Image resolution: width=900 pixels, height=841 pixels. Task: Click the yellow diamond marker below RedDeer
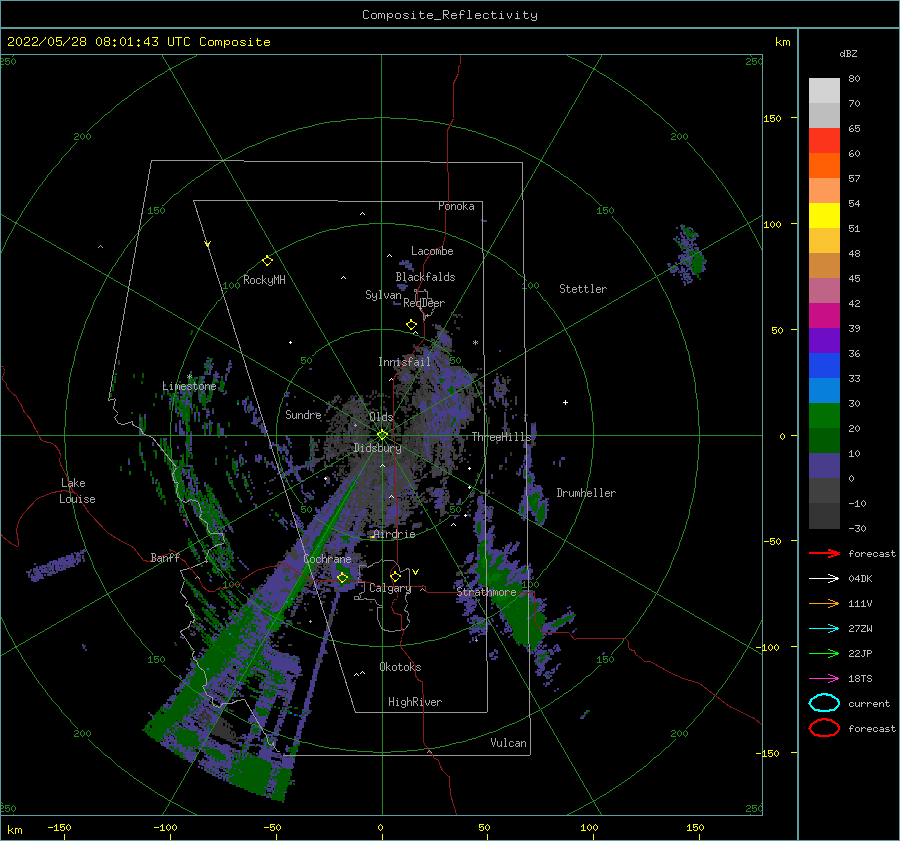pos(412,325)
